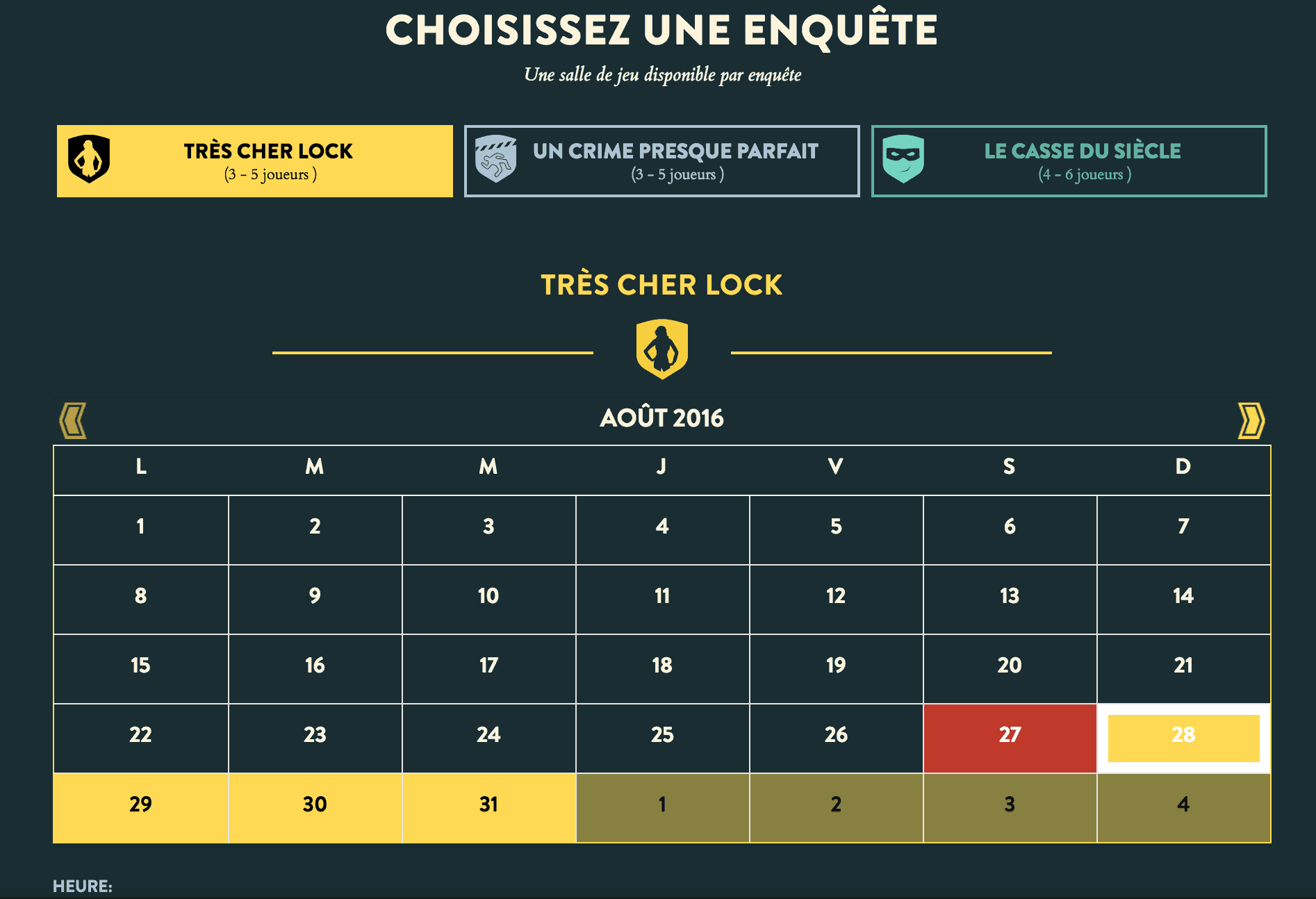Select September 4 in the olive row
This screenshot has height=899, width=1316.
click(1183, 807)
